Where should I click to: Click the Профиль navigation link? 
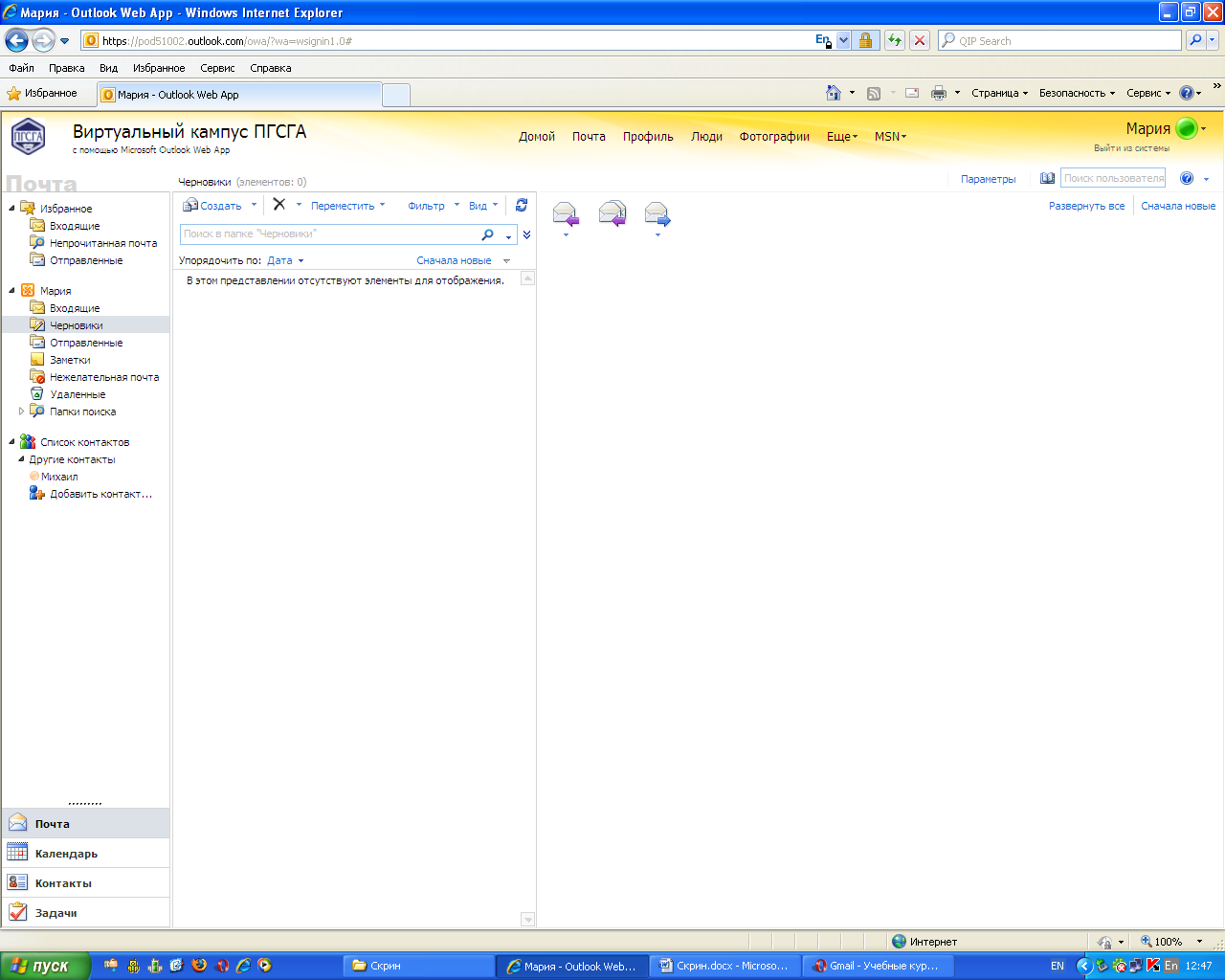tap(648, 136)
